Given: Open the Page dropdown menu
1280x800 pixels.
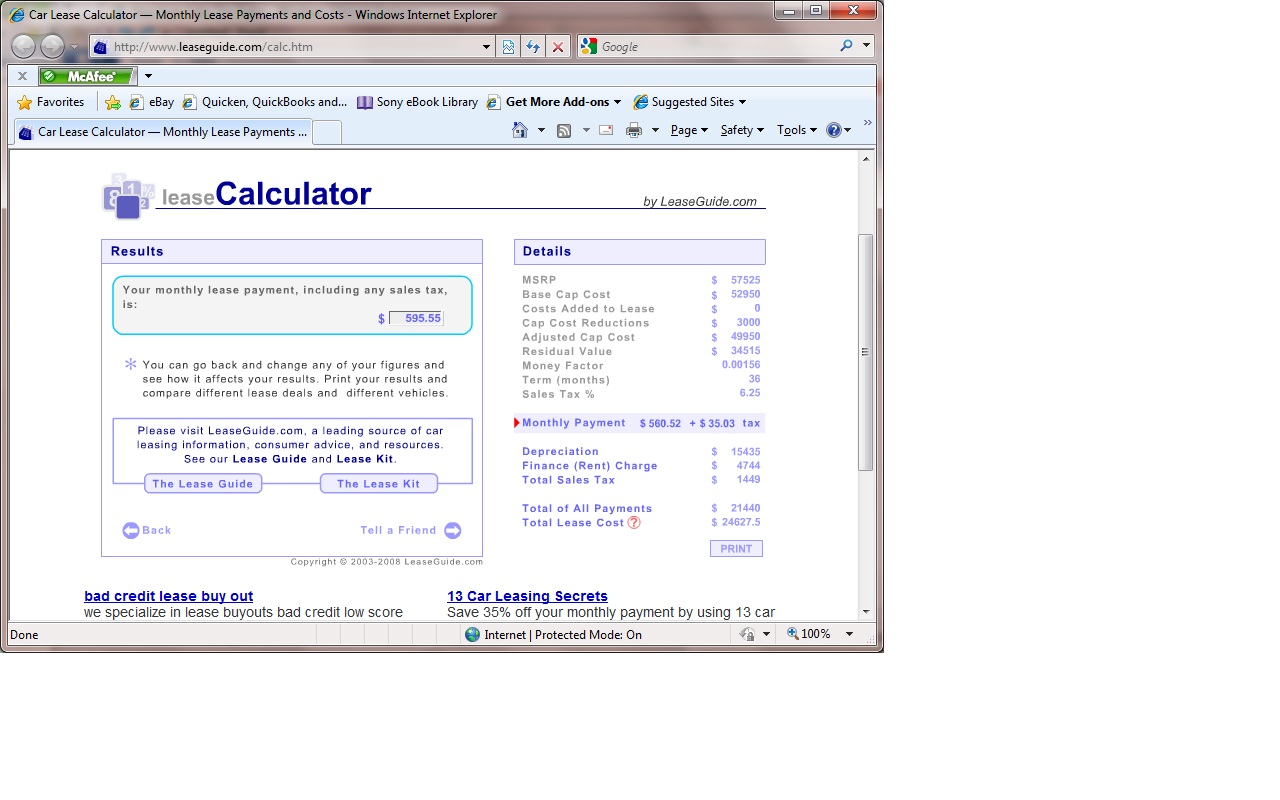Looking at the screenshot, I should click(689, 130).
